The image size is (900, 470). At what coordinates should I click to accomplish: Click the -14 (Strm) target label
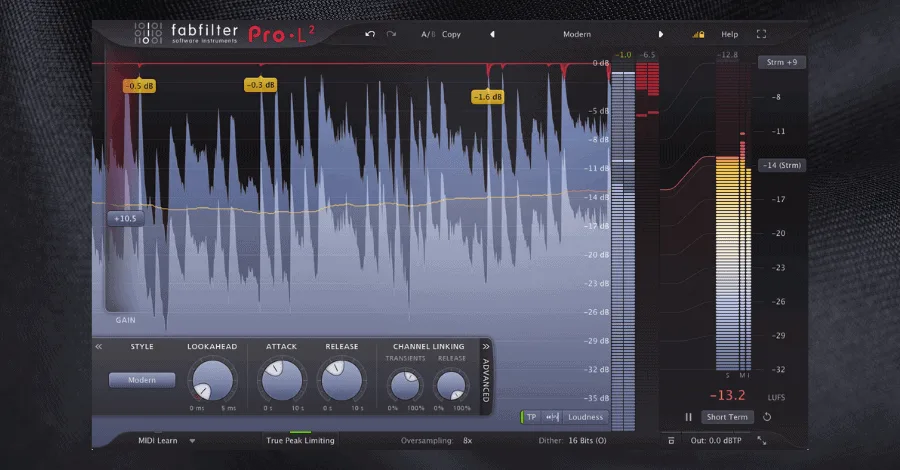[782, 165]
